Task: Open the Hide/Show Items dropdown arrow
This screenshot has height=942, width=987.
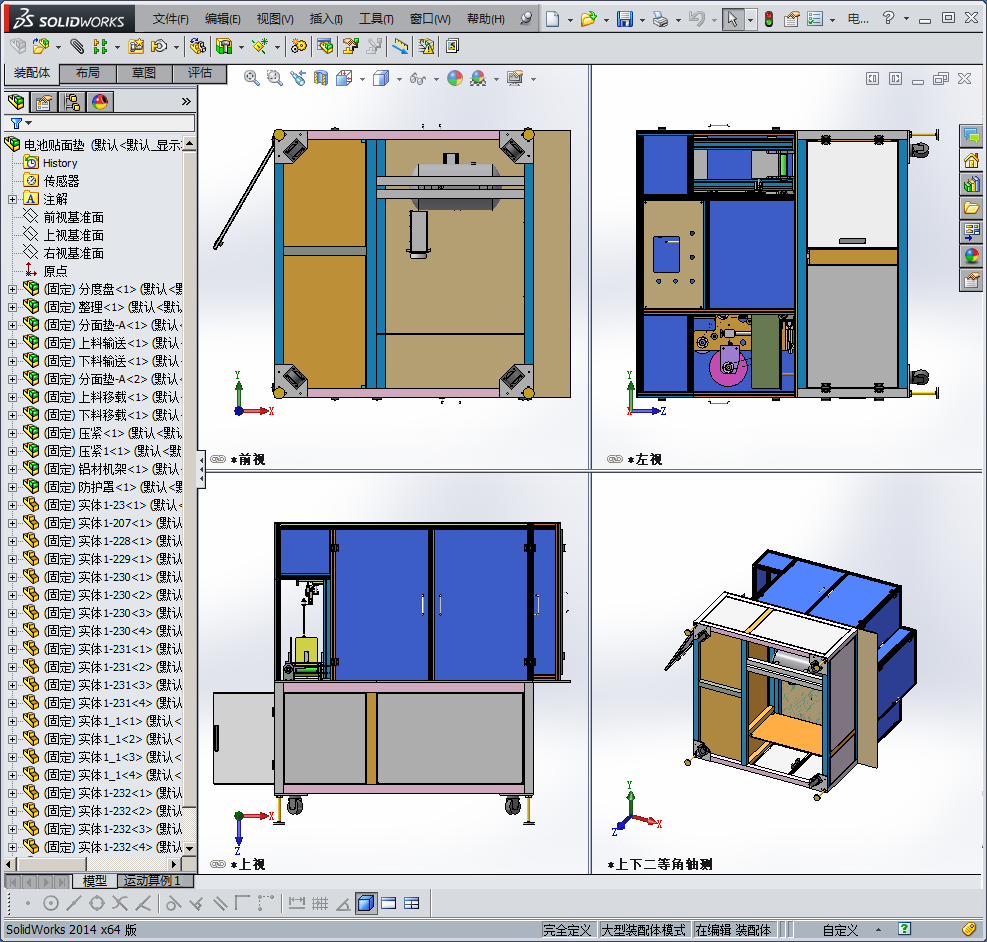Action: (436, 79)
